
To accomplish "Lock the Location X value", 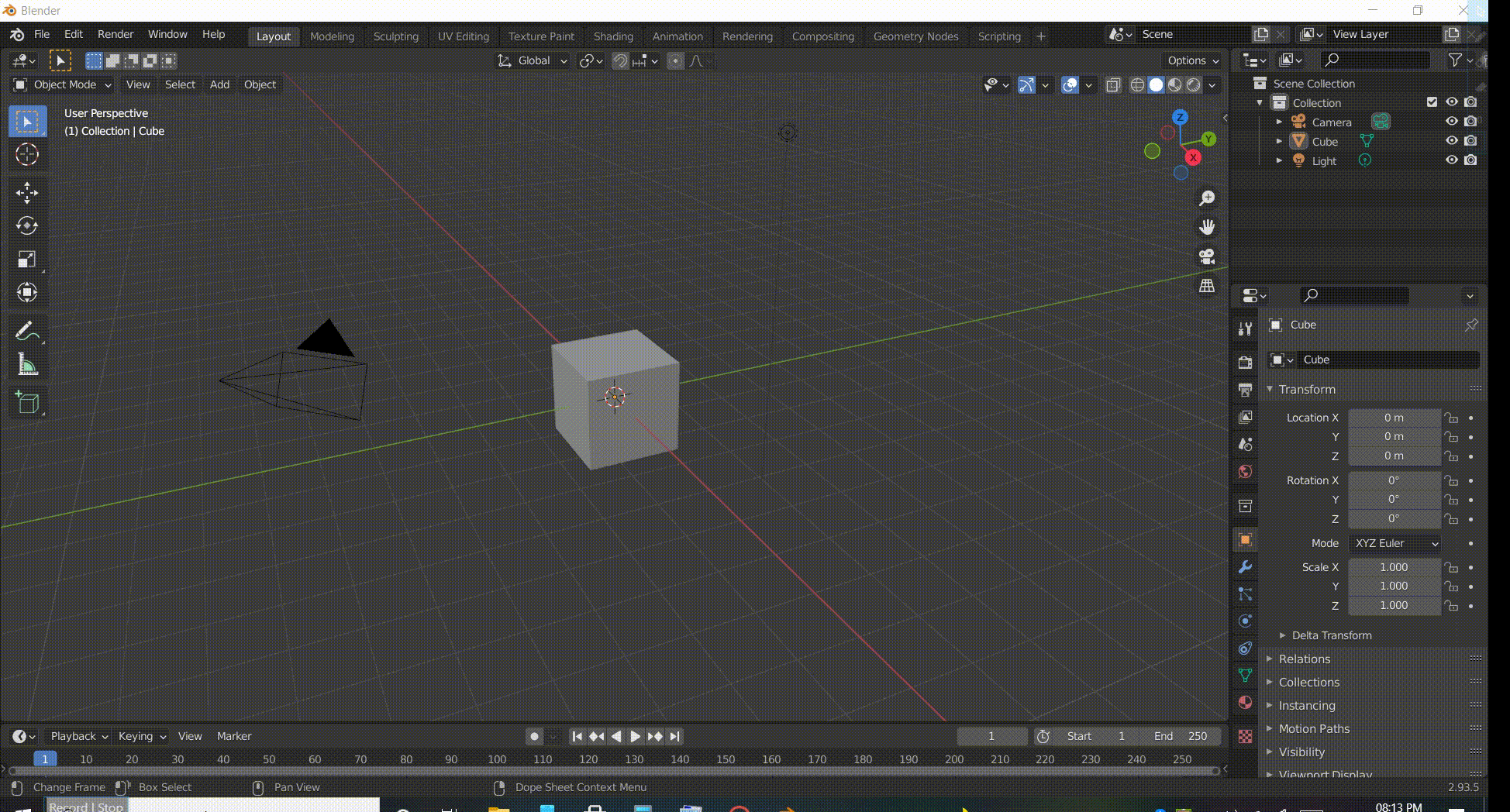I will [1452, 418].
